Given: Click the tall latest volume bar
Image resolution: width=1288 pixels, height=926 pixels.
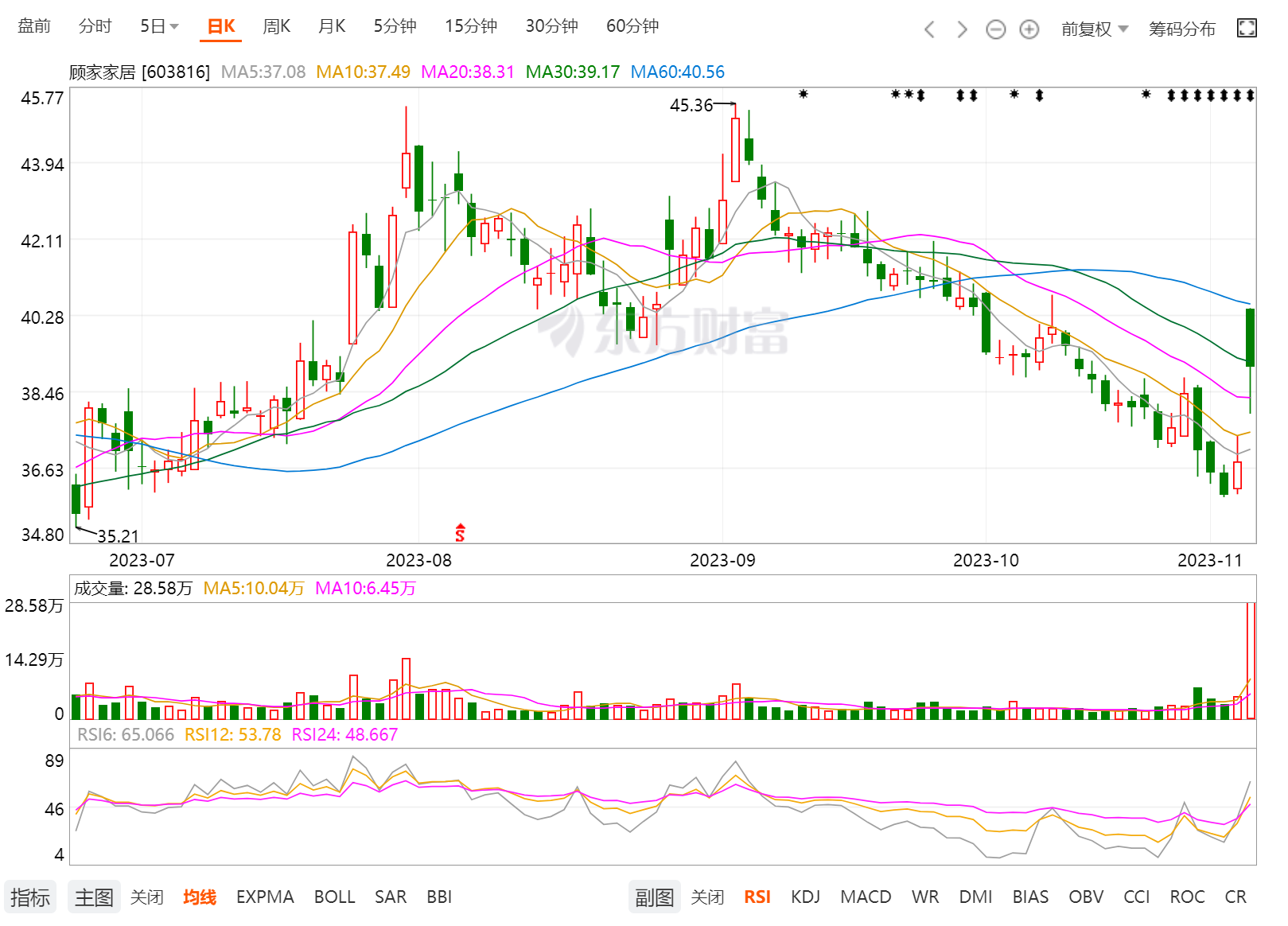Looking at the screenshot, I should pyautogui.click(x=1251, y=661).
